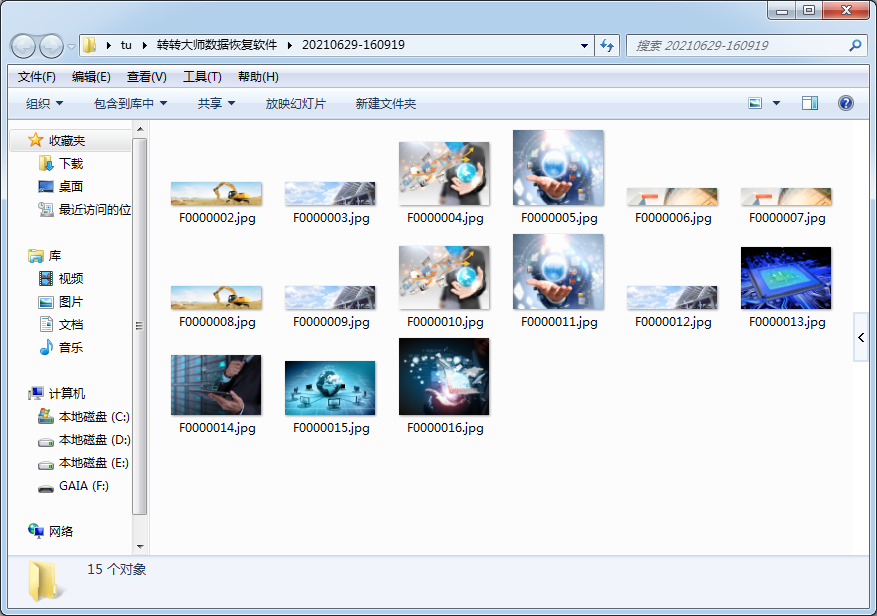
Task: Click the change view icon in toolbar
Action: (x=756, y=103)
